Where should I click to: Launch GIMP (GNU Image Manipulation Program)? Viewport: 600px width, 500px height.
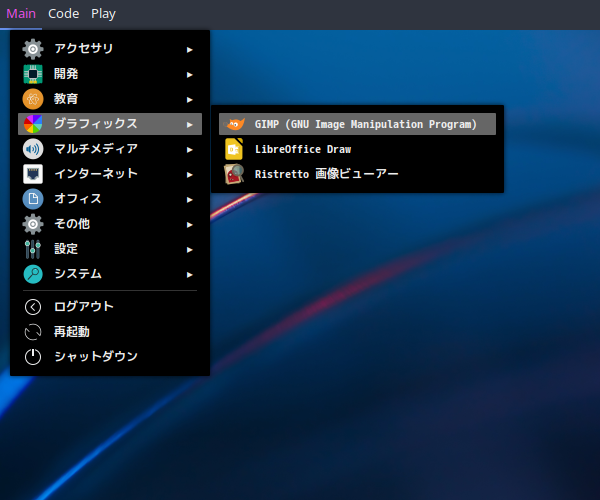point(357,124)
